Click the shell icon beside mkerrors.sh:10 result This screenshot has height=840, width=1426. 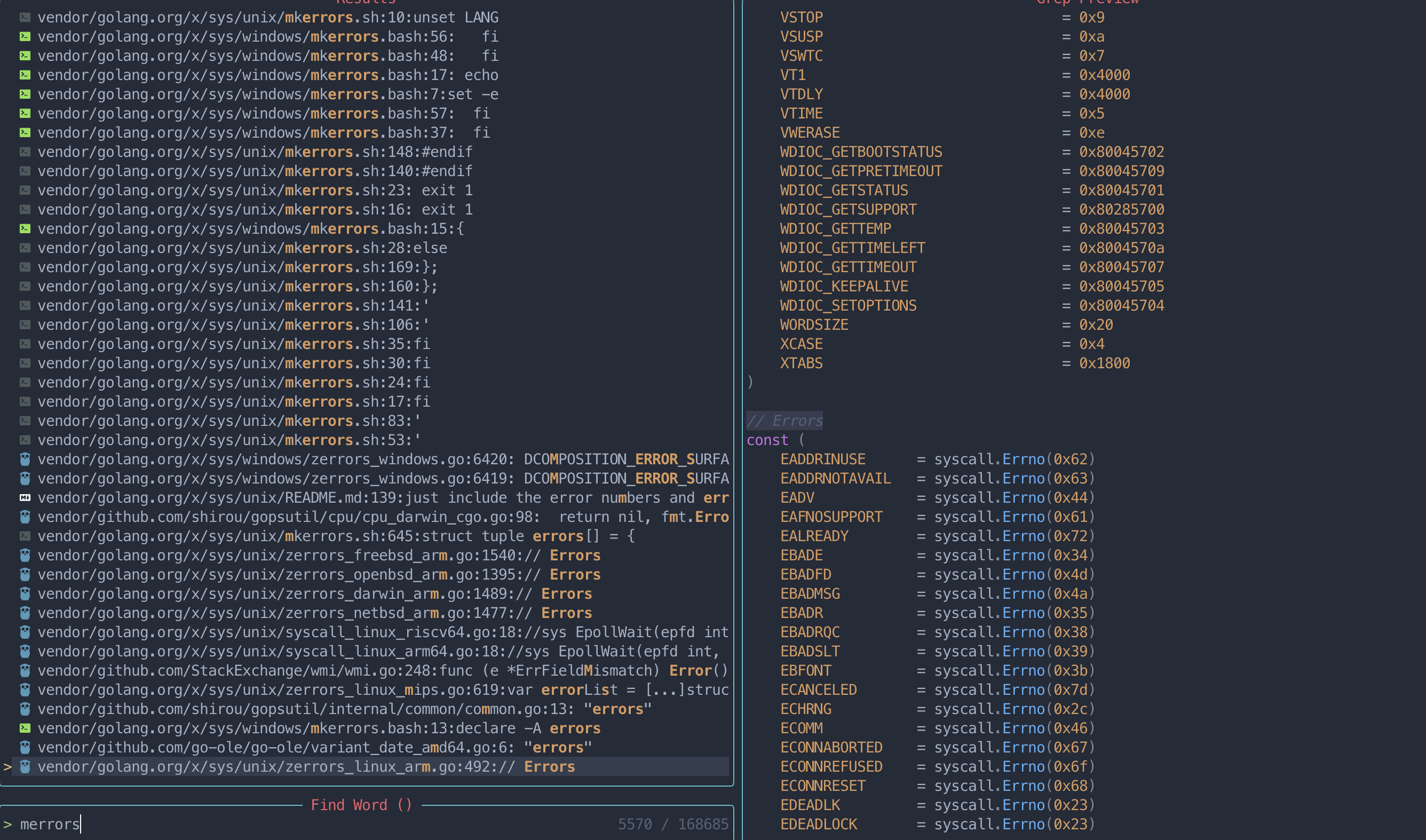coord(25,18)
